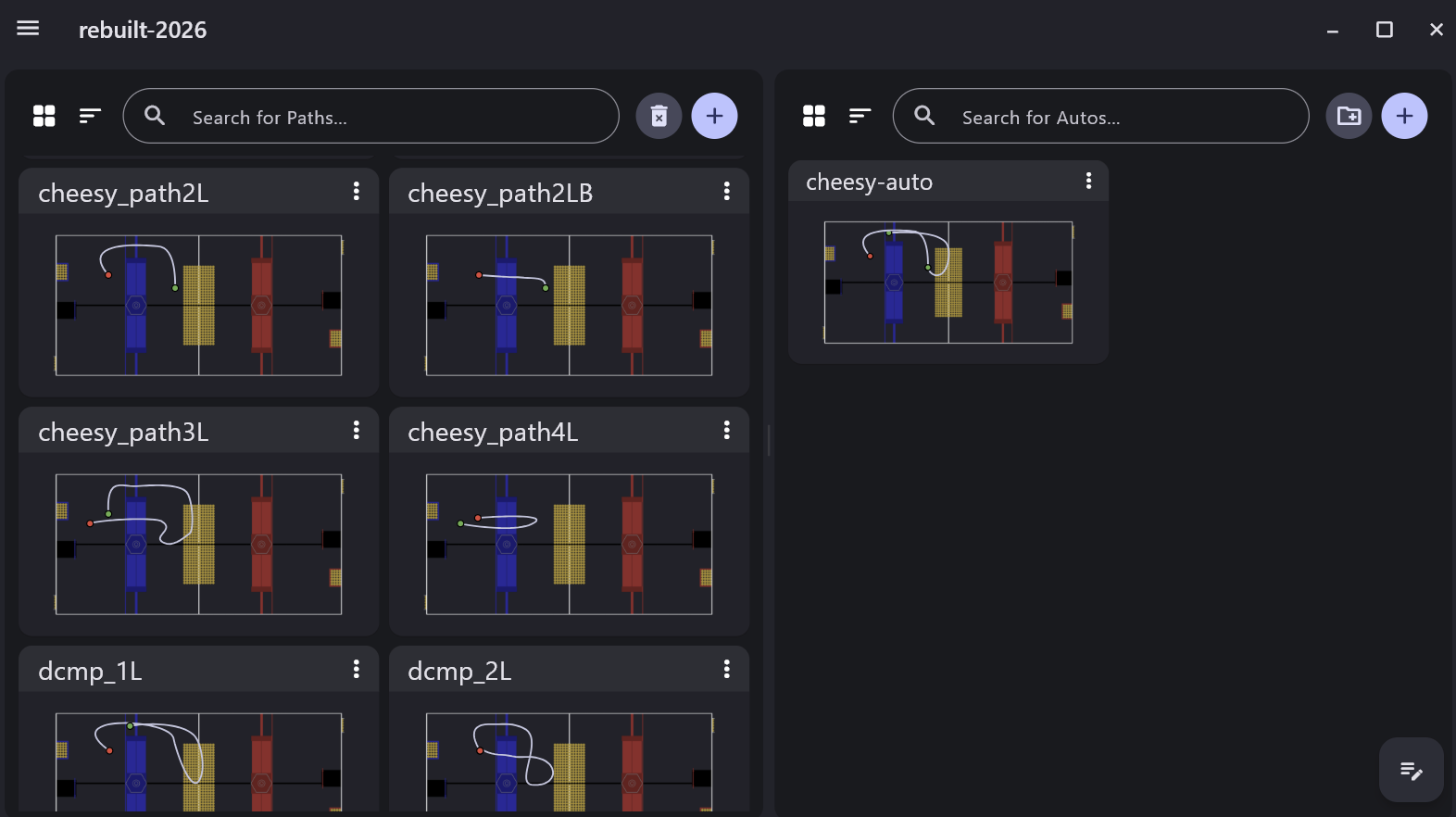
Task: Click the dcmp_2L title text
Action: [459, 672]
